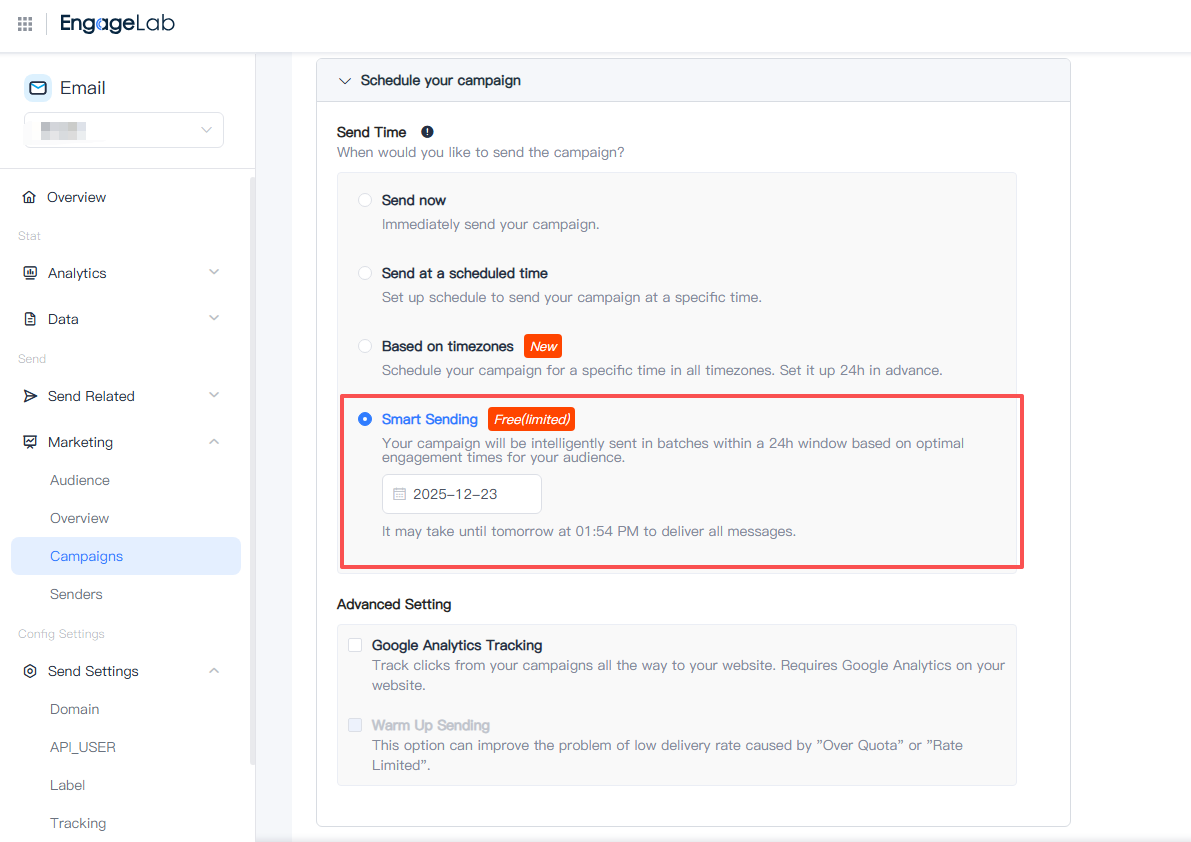
Task: Click the Data document icon
Action: (29, 319)
